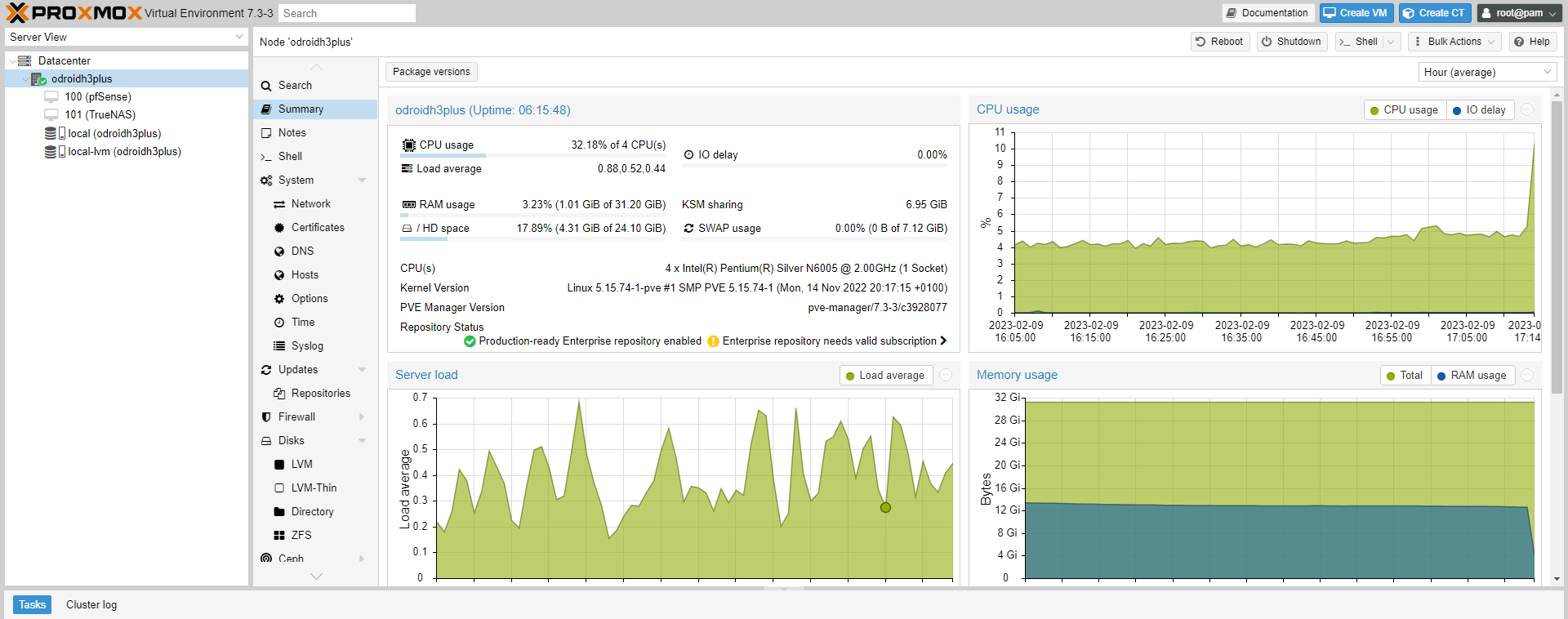Expand the Firewall section arrow

coord(362,417)
